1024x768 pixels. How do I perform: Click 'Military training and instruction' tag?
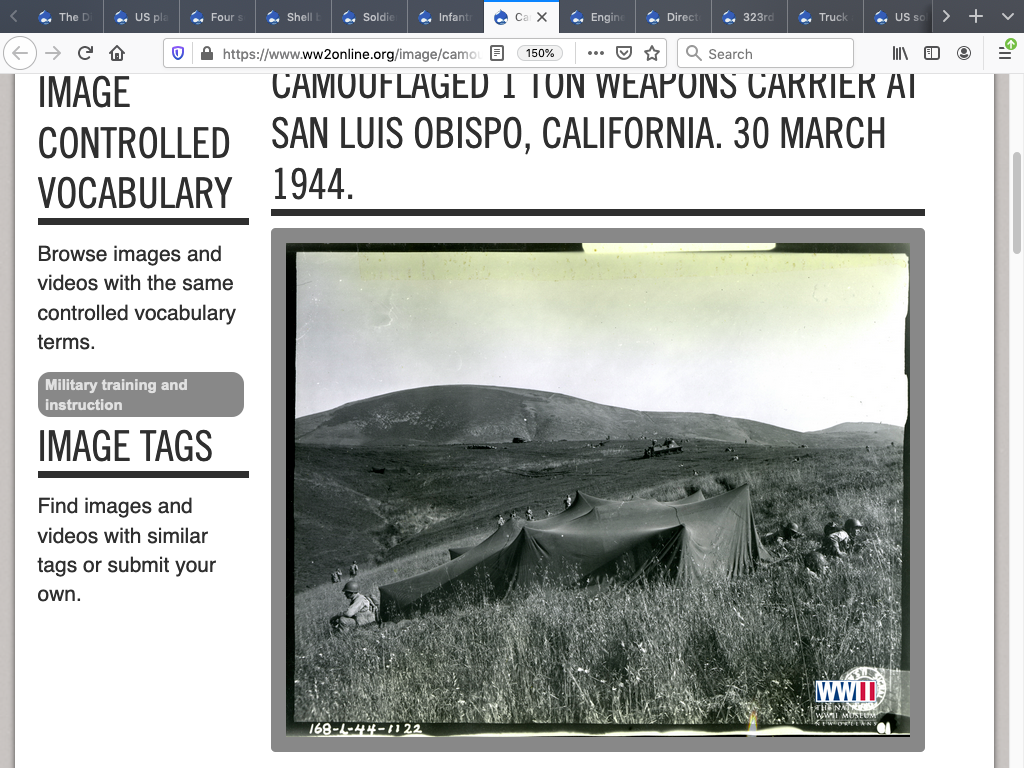pos(141,395)
